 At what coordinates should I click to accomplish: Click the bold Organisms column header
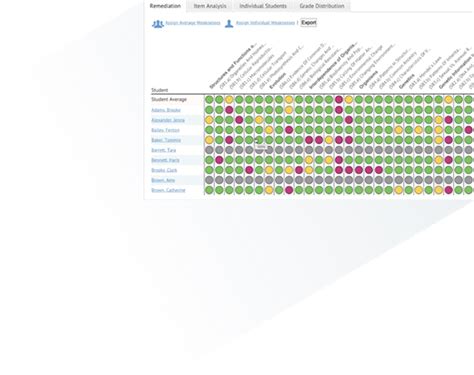(x=368, y=79)
